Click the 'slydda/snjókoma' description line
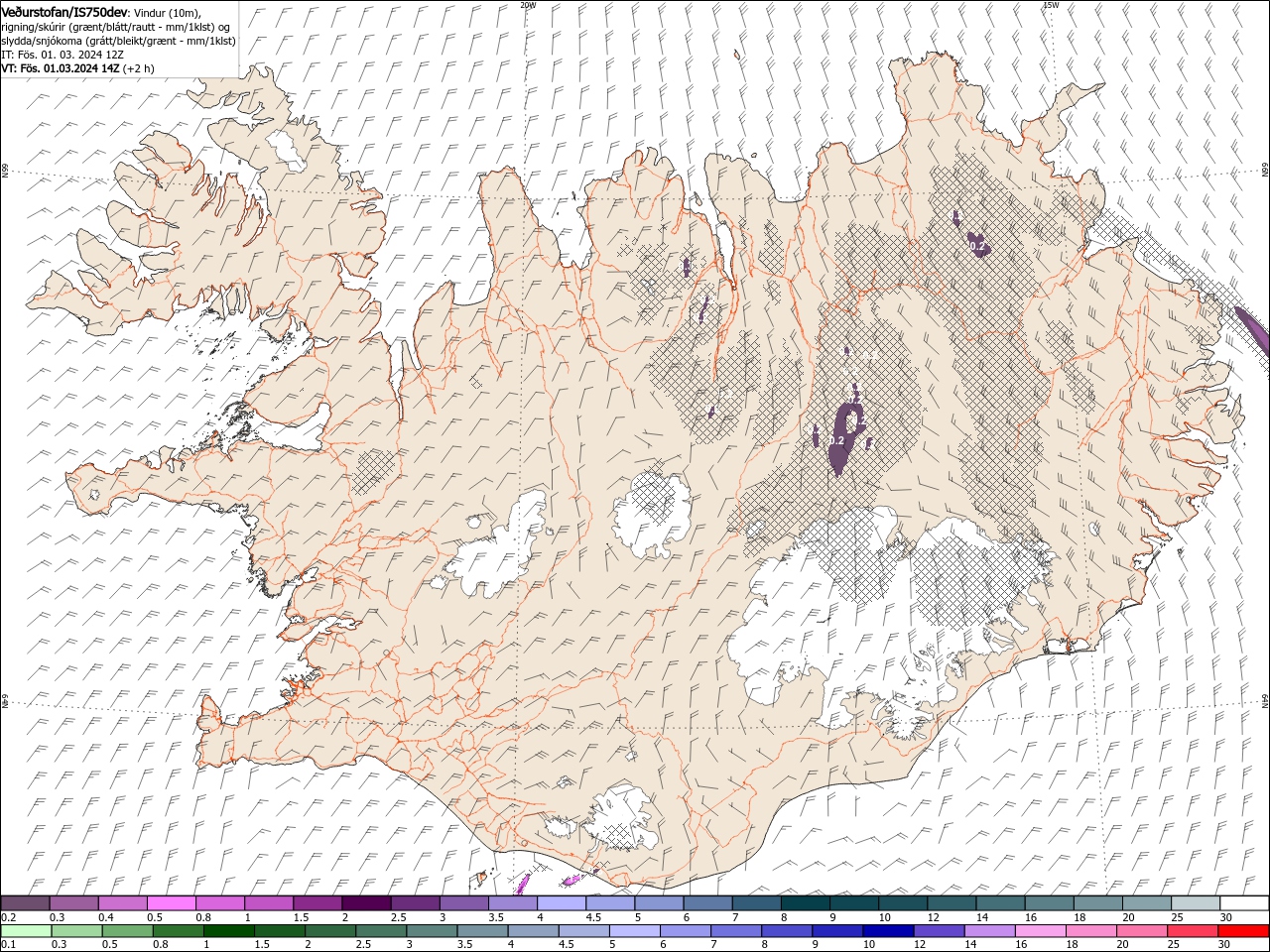Image resolution: width=1270 pixels, height=952 pixels. click(118, 41)
